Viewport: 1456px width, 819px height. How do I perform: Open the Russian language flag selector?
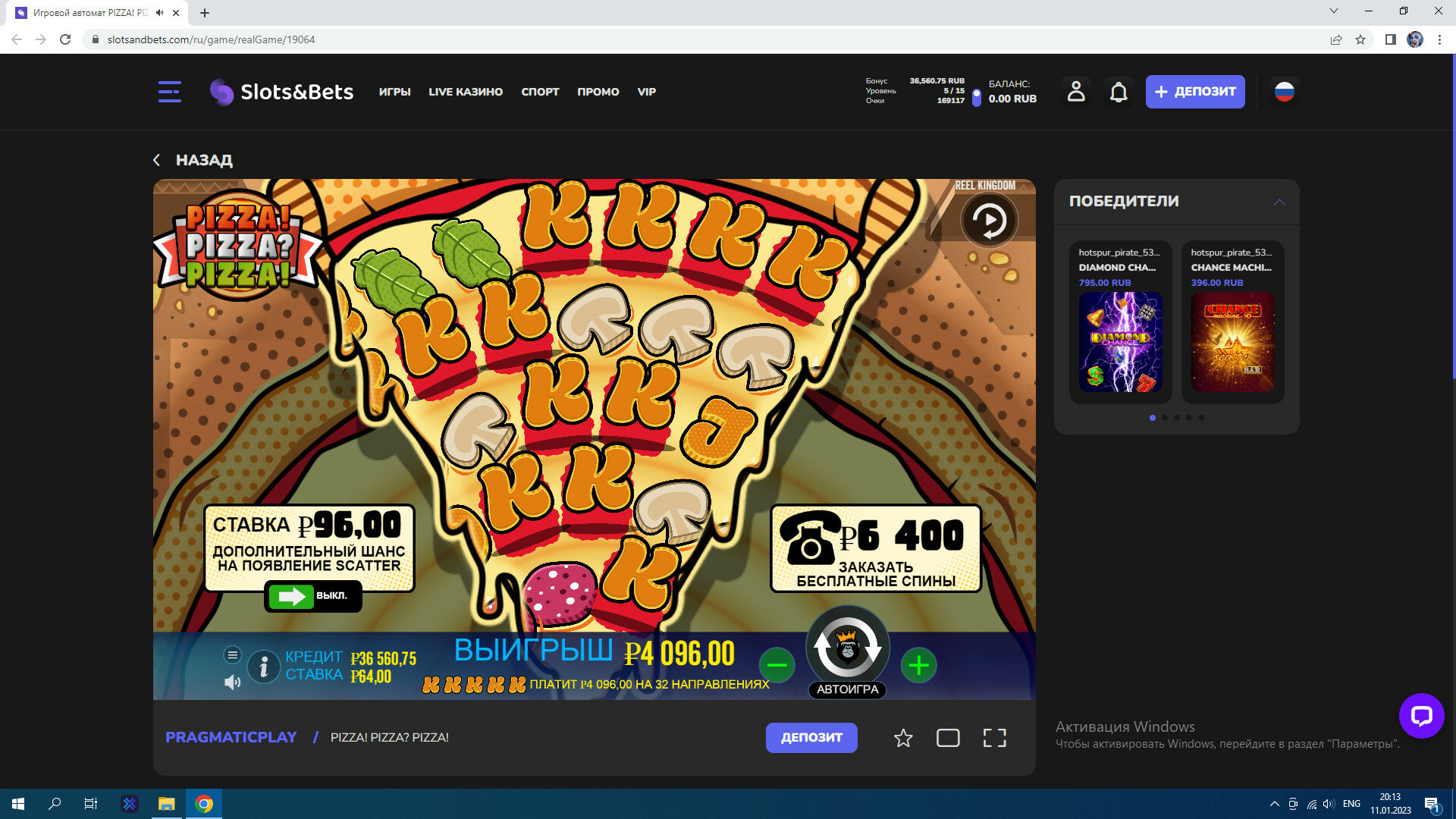click(x=1284, y=92)
